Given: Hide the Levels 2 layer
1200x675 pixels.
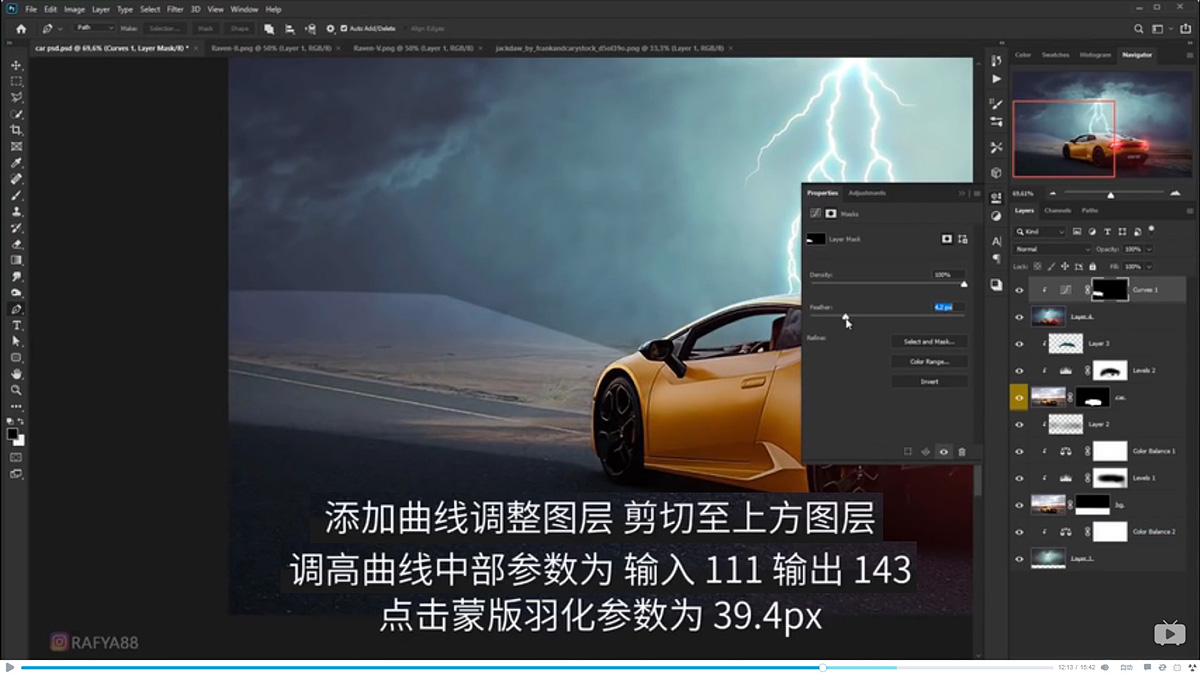Looking at the screenshot, I should (x=1020, y=371).
